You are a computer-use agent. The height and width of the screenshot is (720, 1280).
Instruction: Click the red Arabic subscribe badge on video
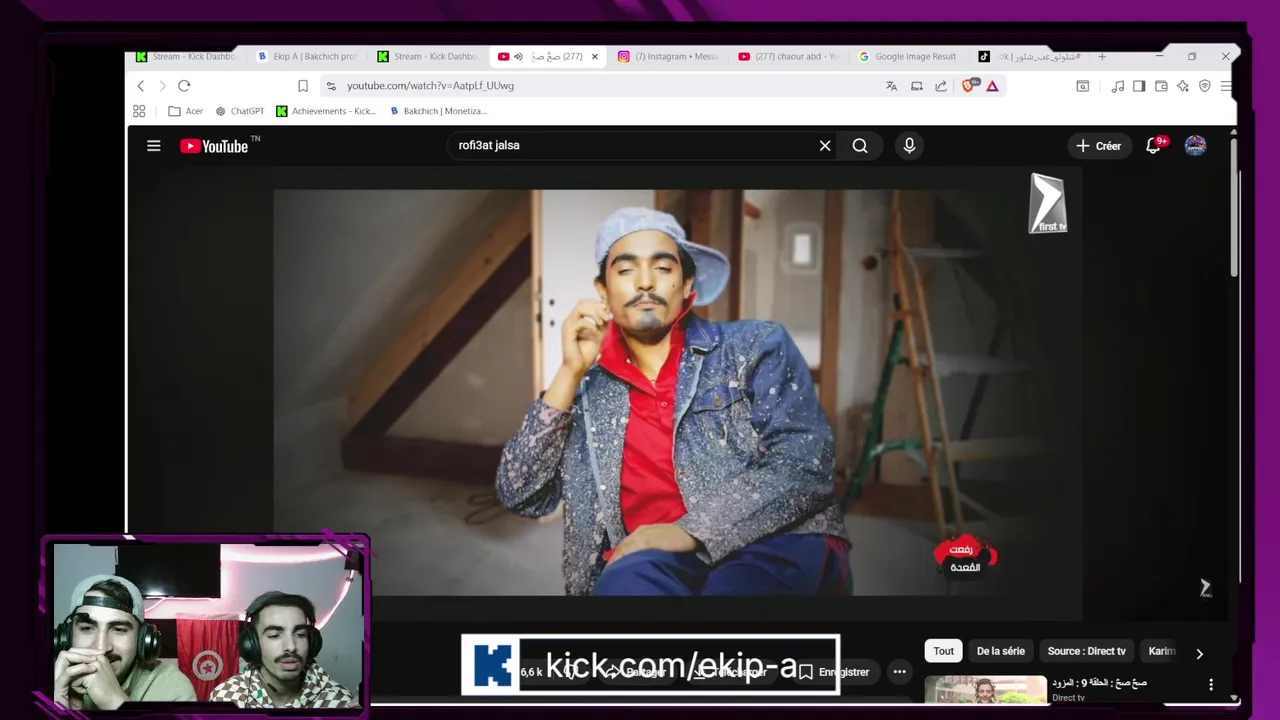(x=965, y=557)
